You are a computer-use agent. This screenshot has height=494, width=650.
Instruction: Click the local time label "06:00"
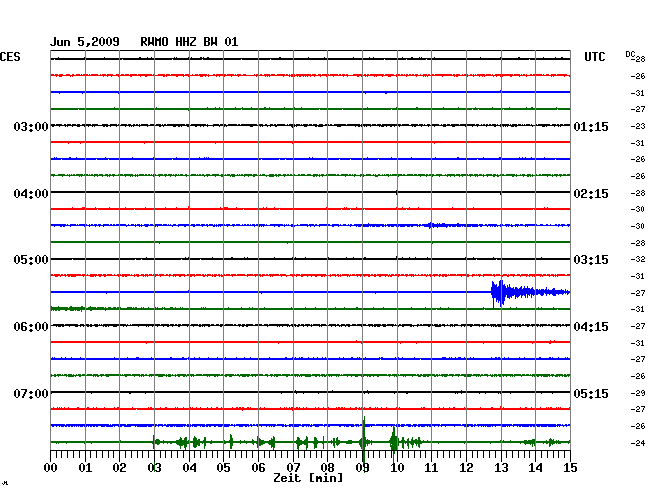pyautogui.click(x=31, y=327)
